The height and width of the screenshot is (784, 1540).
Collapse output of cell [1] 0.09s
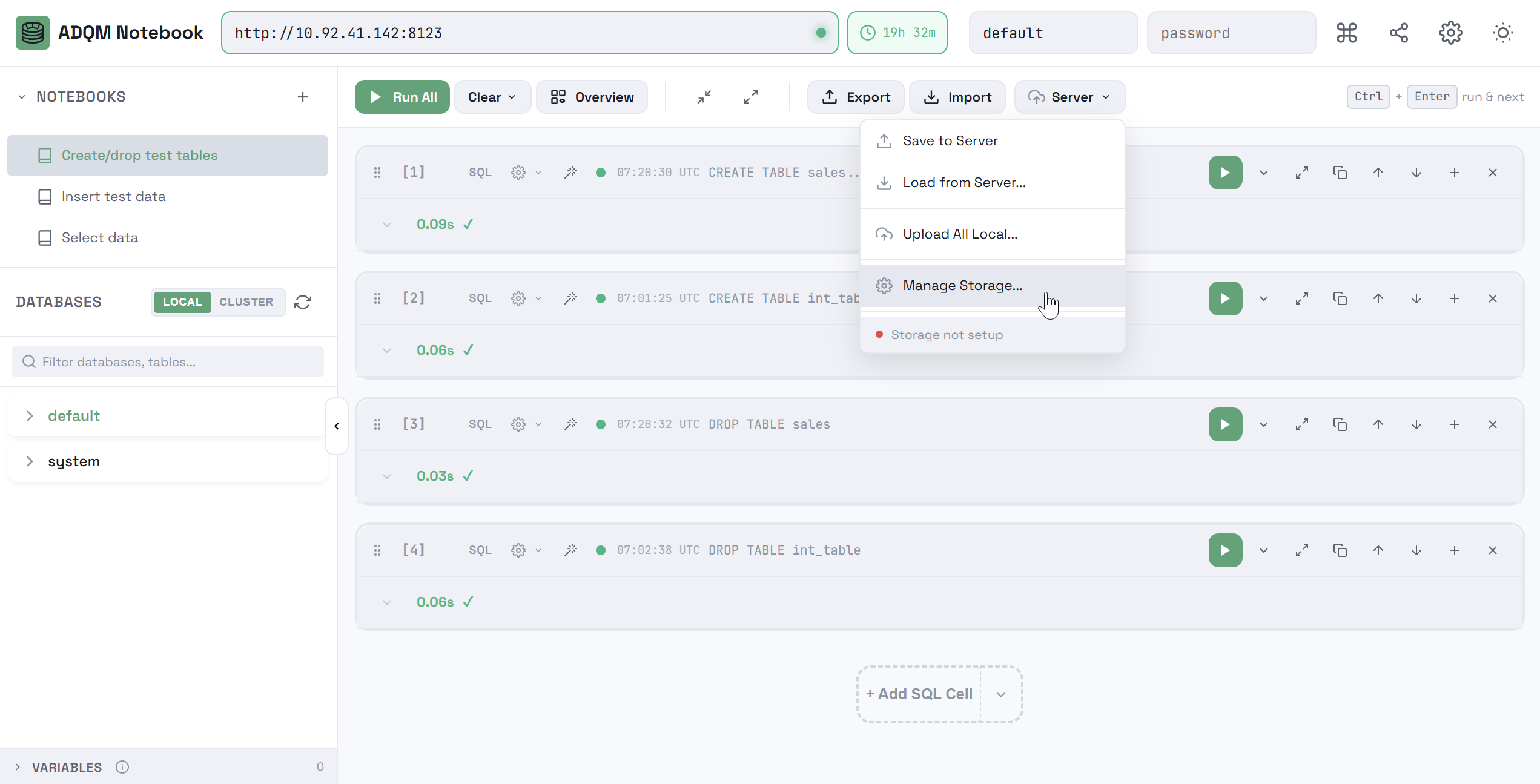coord(386,225)
